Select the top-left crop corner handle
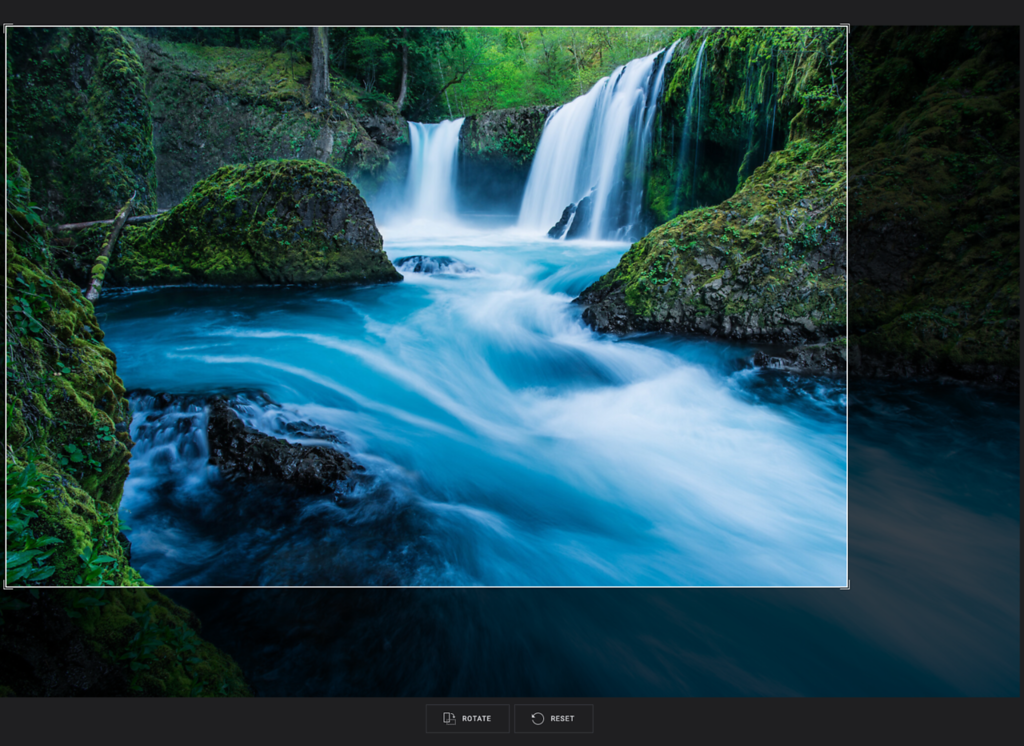Screen dimensions: 1024x746 click(x=7, y=27)
